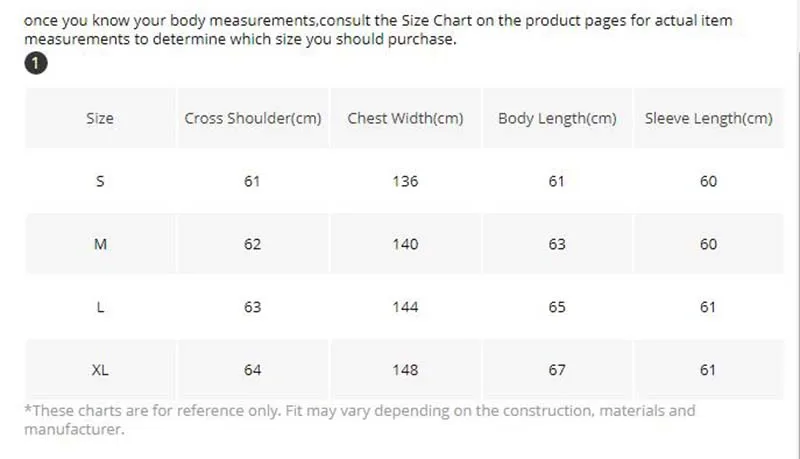Screen dimensions: 800x459
Task: Select the S size row label
Action: (100, 181)
